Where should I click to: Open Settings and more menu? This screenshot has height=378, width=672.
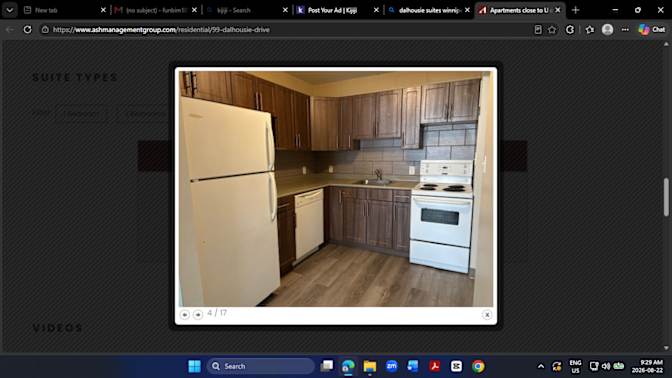click(x=625, y=30)
